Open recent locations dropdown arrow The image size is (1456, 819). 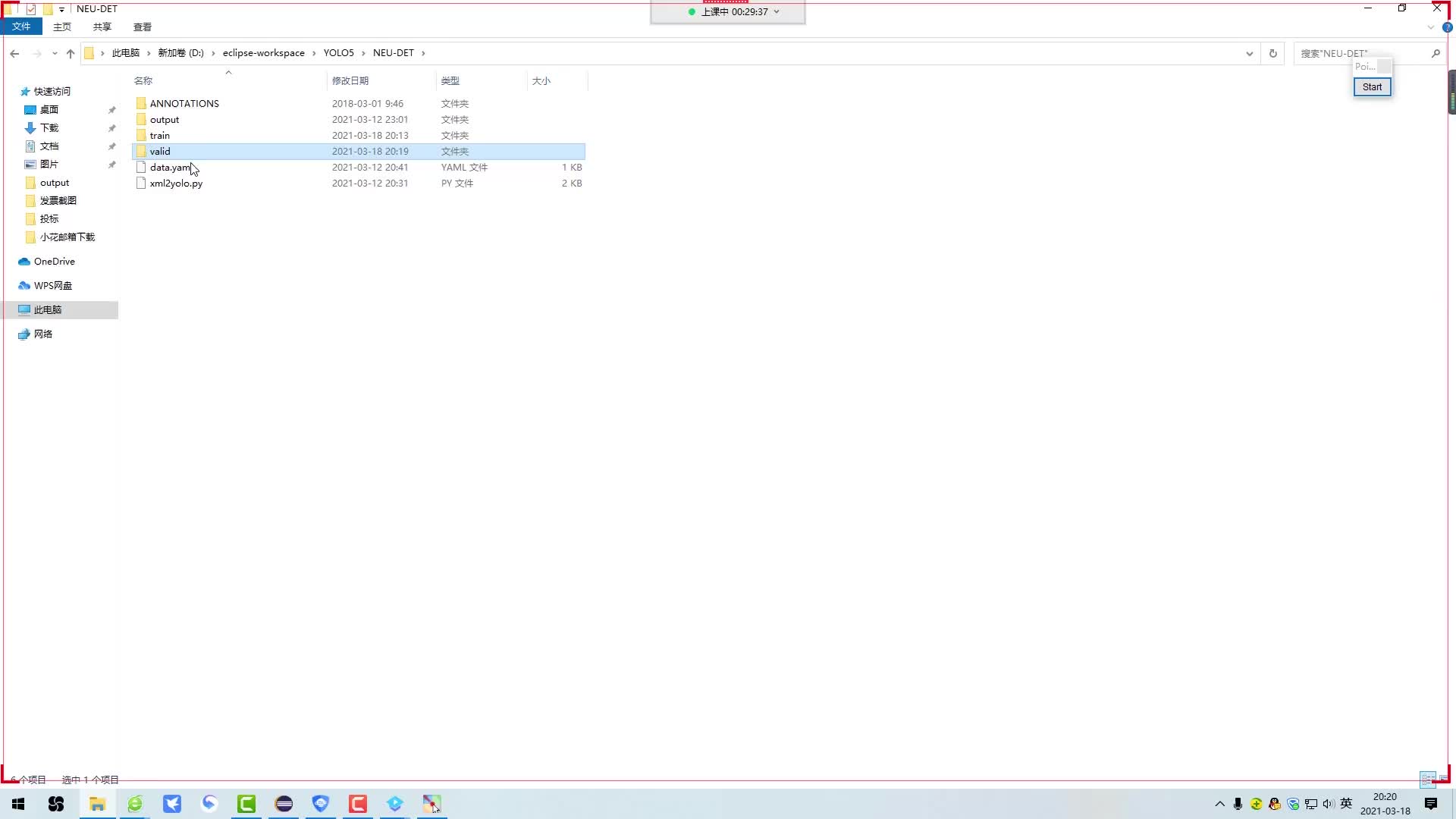[x=55, y=53]
